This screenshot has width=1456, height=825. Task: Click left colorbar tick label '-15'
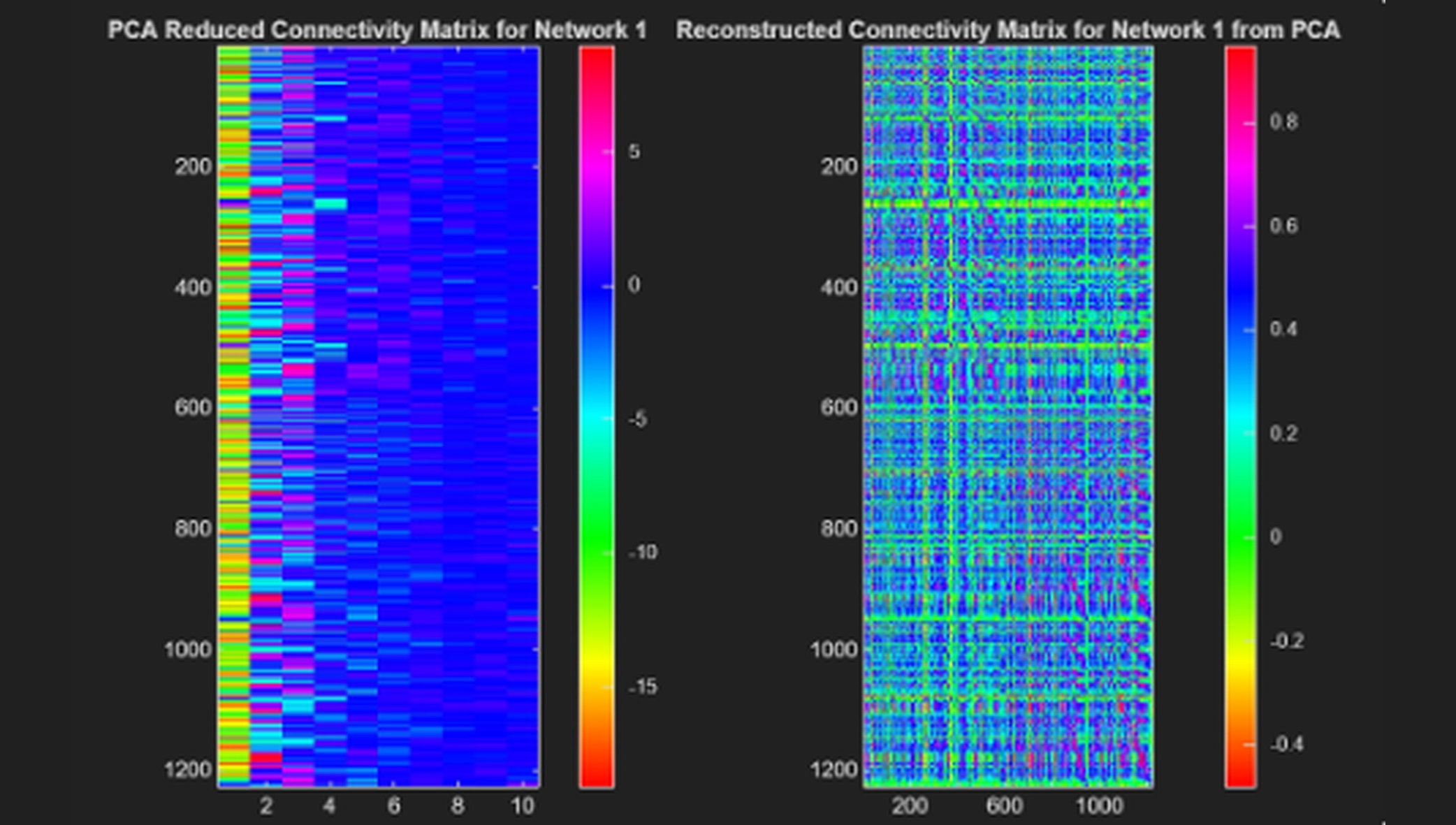point(643,687)
